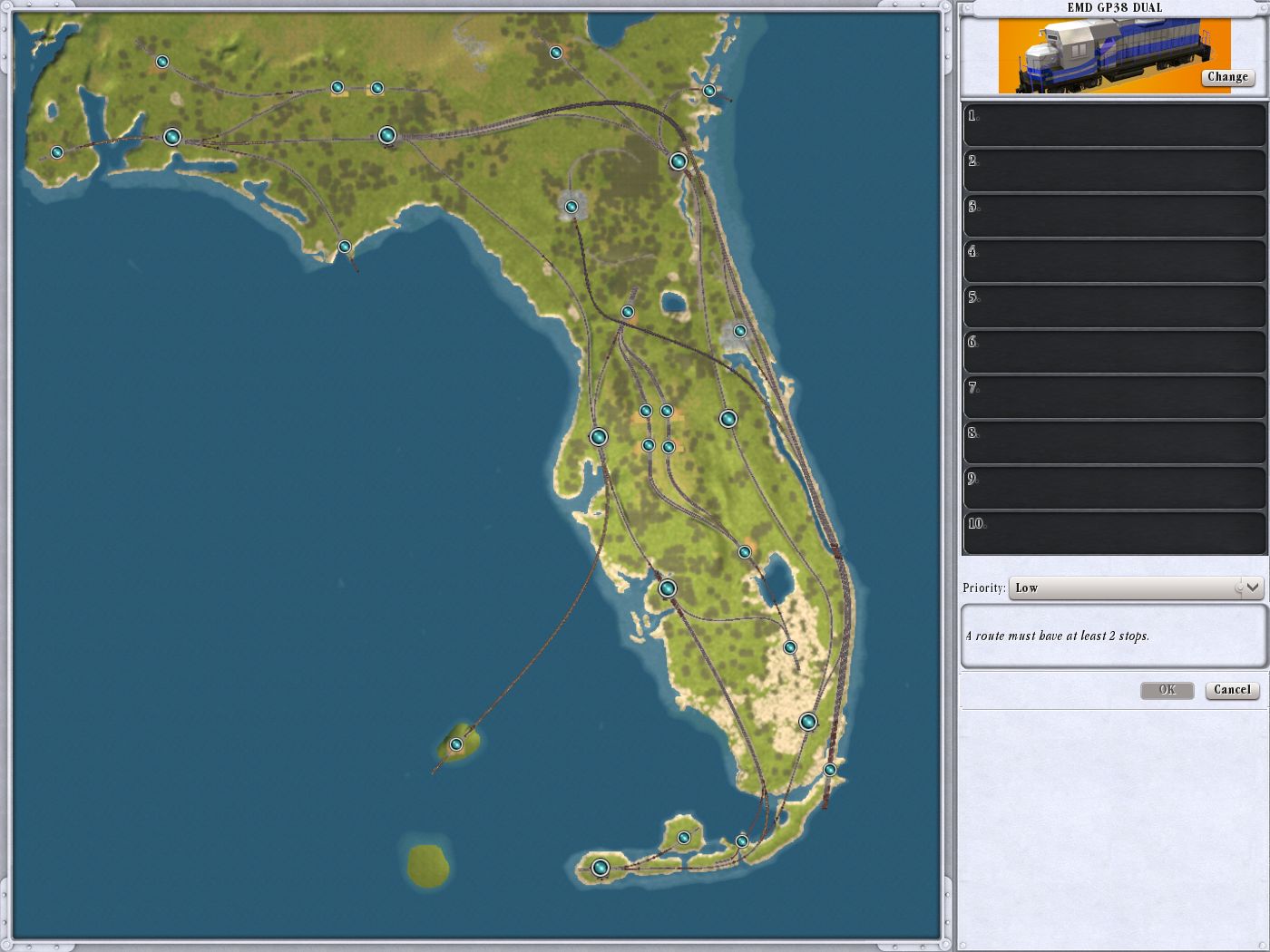Click the EMD GP38 locomotive picture
The image size is (1270, 952).
coord(1114,56)
